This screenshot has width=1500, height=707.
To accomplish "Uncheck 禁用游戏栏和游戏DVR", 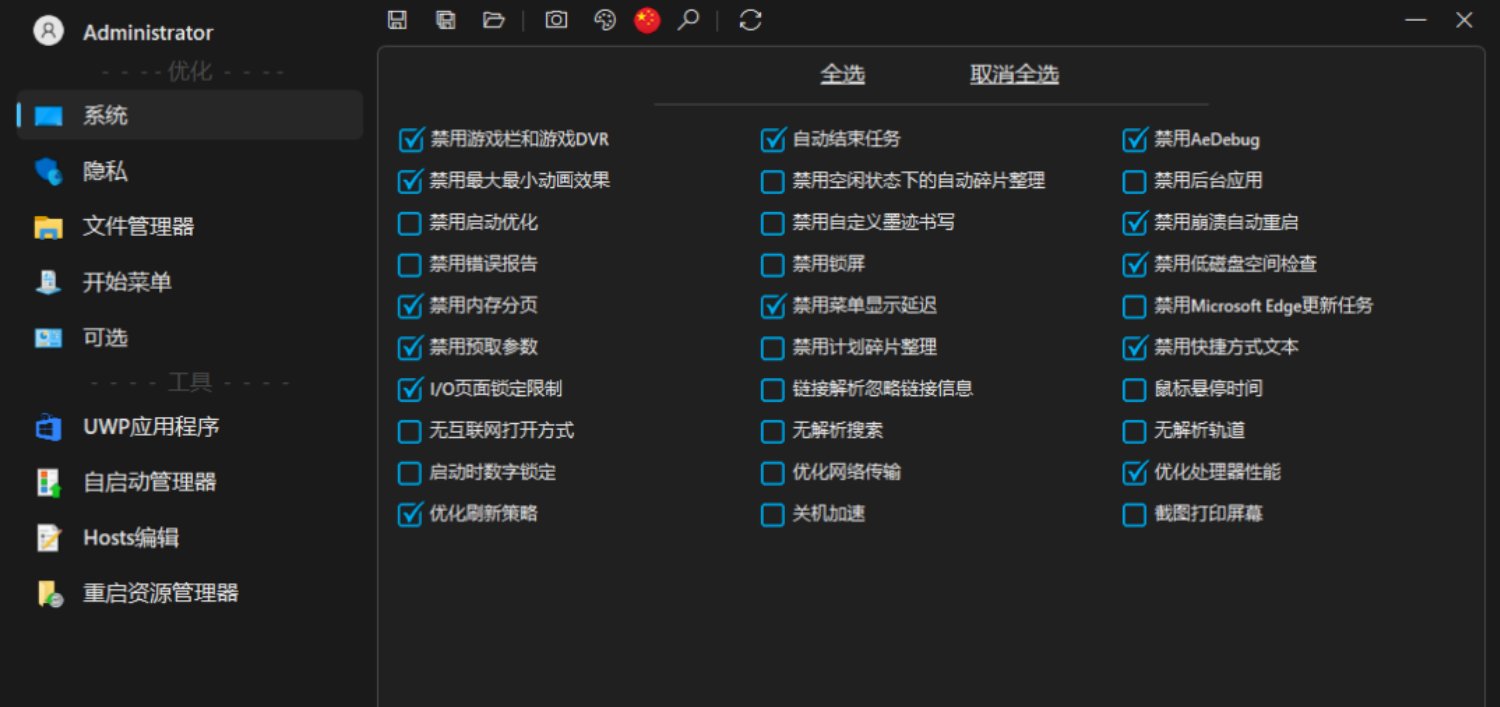I will pyautogui.click(x=410, y=140).
